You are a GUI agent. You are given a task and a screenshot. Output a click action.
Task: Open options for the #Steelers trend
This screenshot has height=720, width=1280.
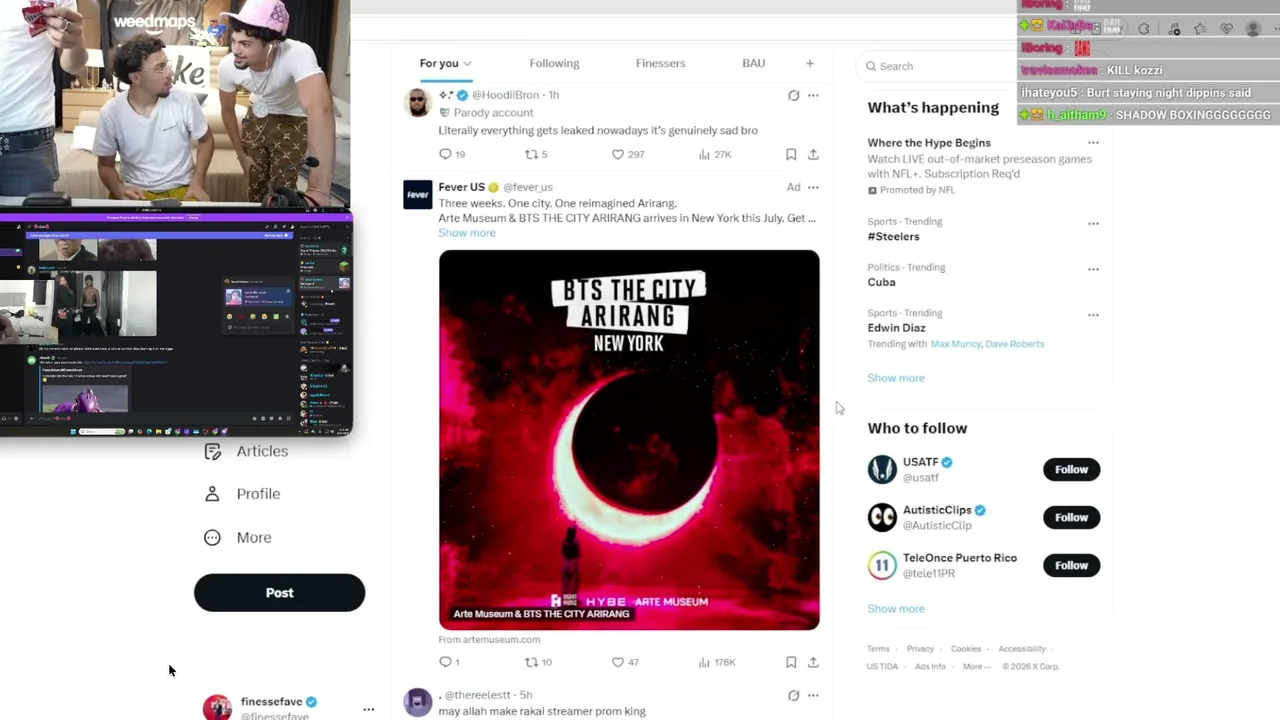[1093, 223]
